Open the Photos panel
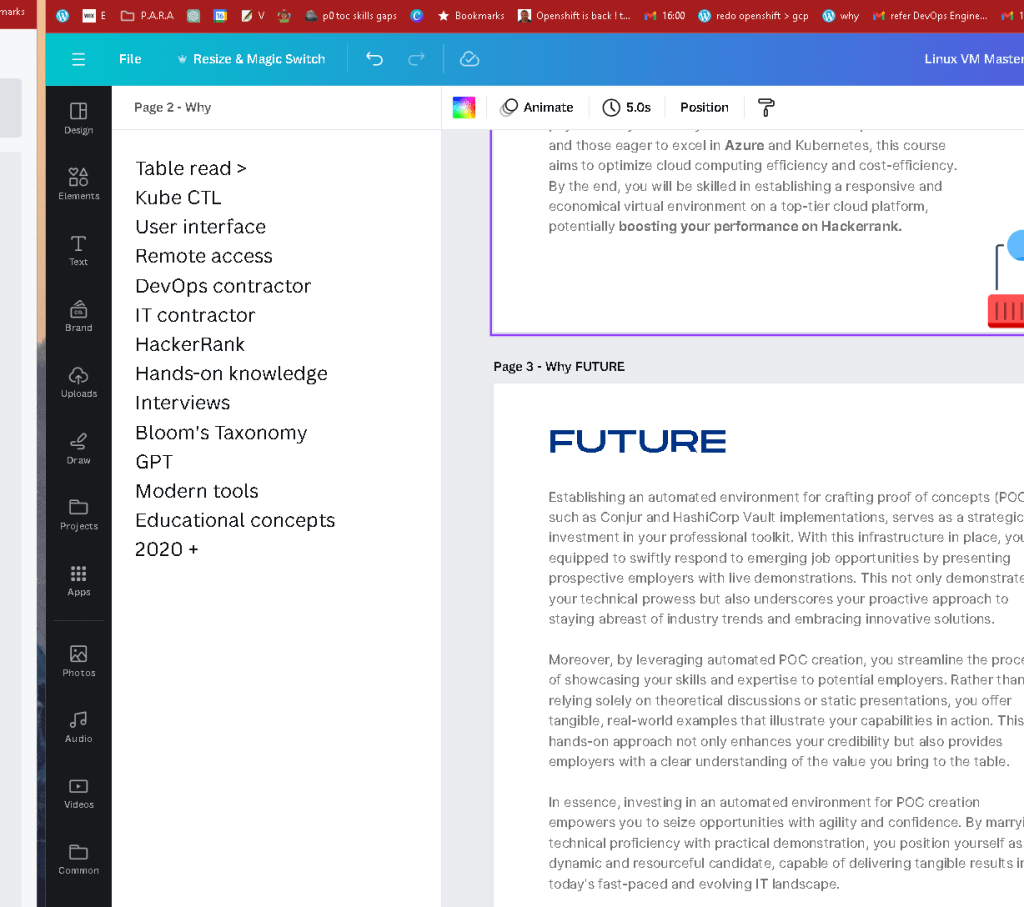The width and height of the screenshot is (1024, 907). click(78, 661)
